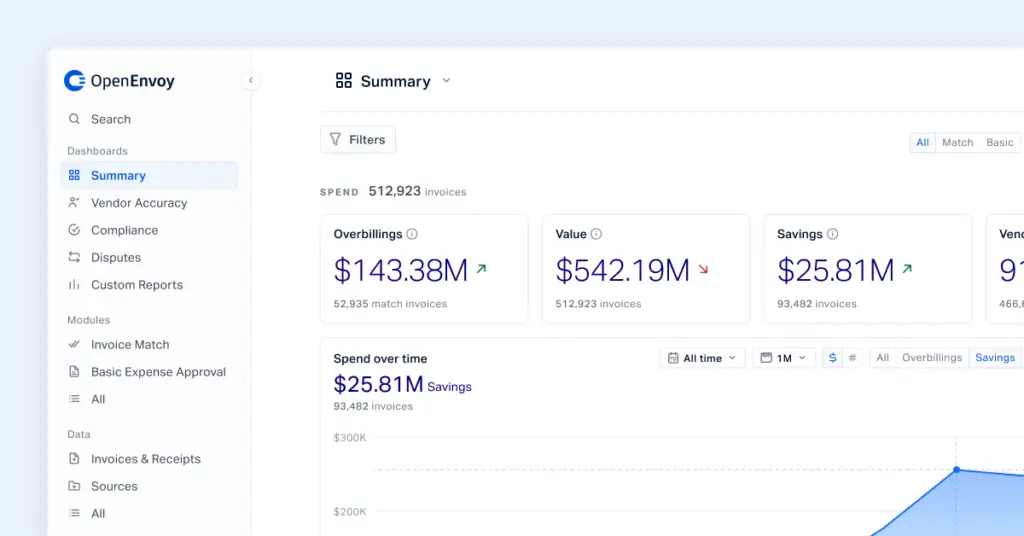Screen dimensions: 1024x536
Task: Select the All segment next to Match
Action: point(922,142)
